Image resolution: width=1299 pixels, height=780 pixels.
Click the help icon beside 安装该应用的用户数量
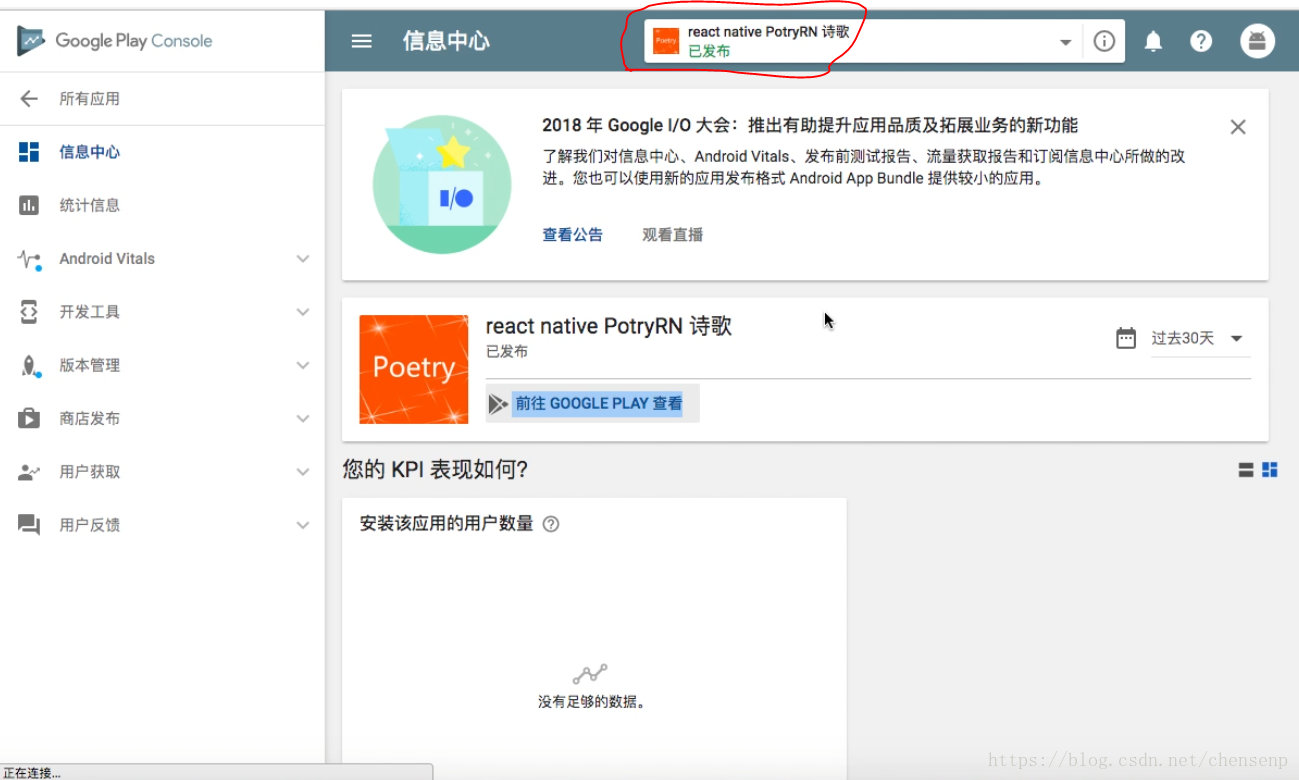pyautogui.click(x=550, y=524)
